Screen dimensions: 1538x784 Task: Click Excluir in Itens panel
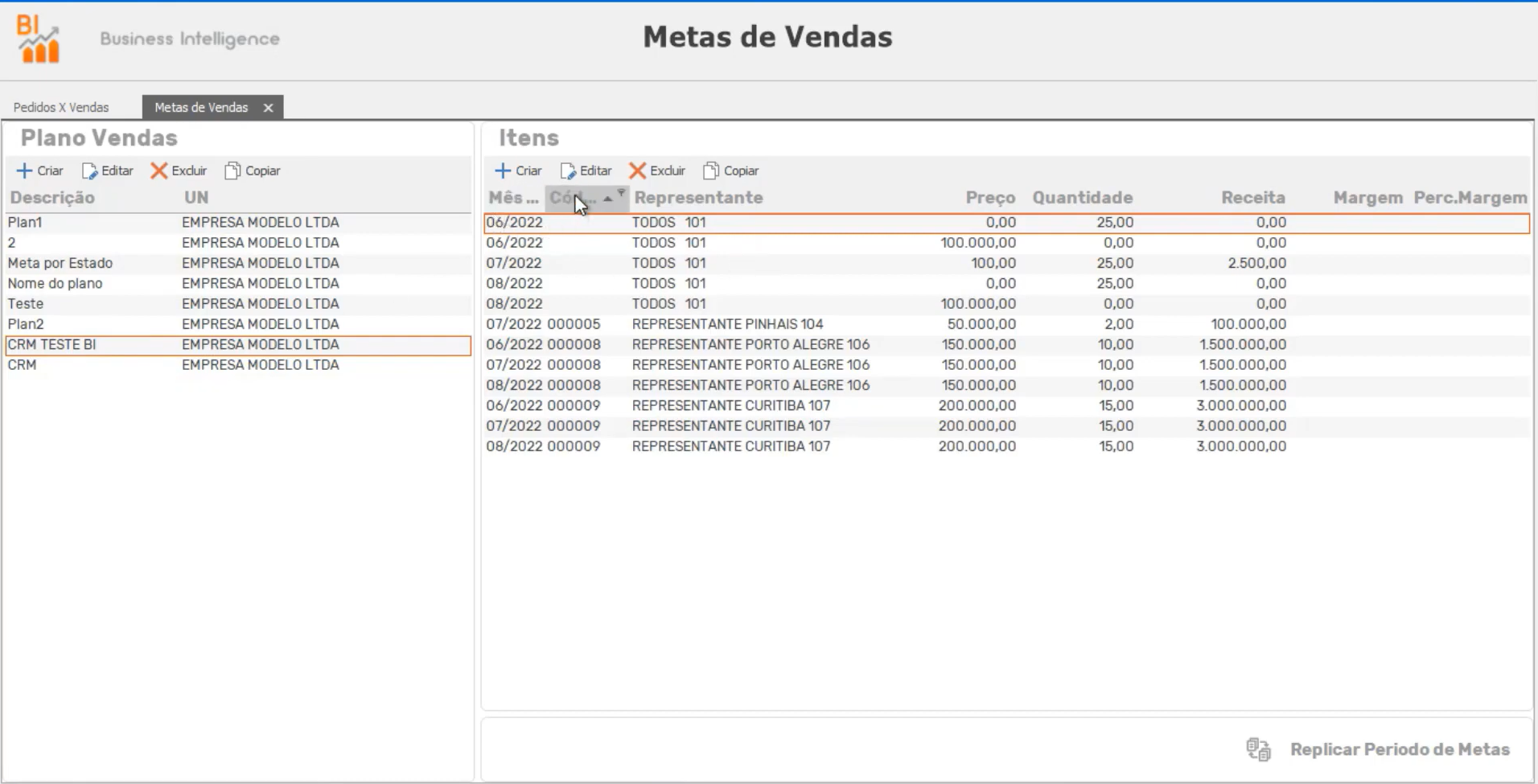point(657,170)
